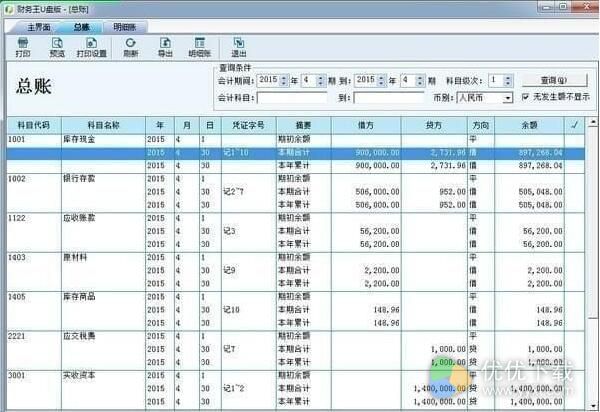Adjust the 科目级次 spinner
600x412 pixels.
click(x=501, y=80)
